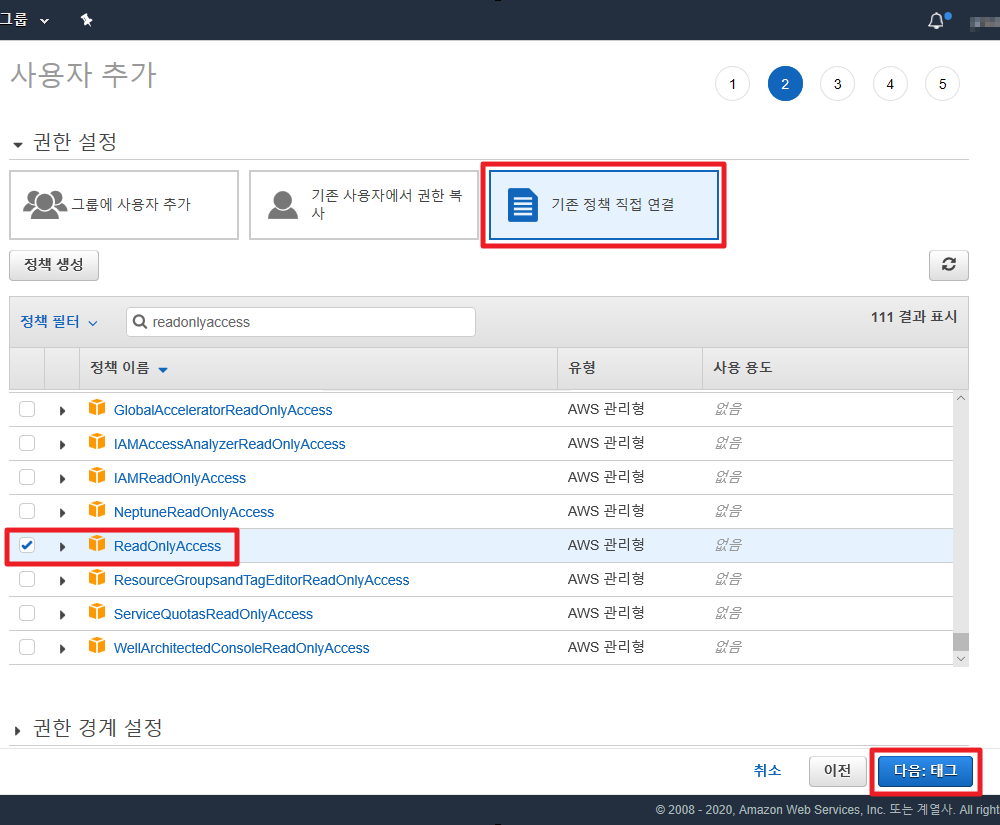
Task: Click the 이전 button
Action: pyautogui.click(x=837, y=771)
